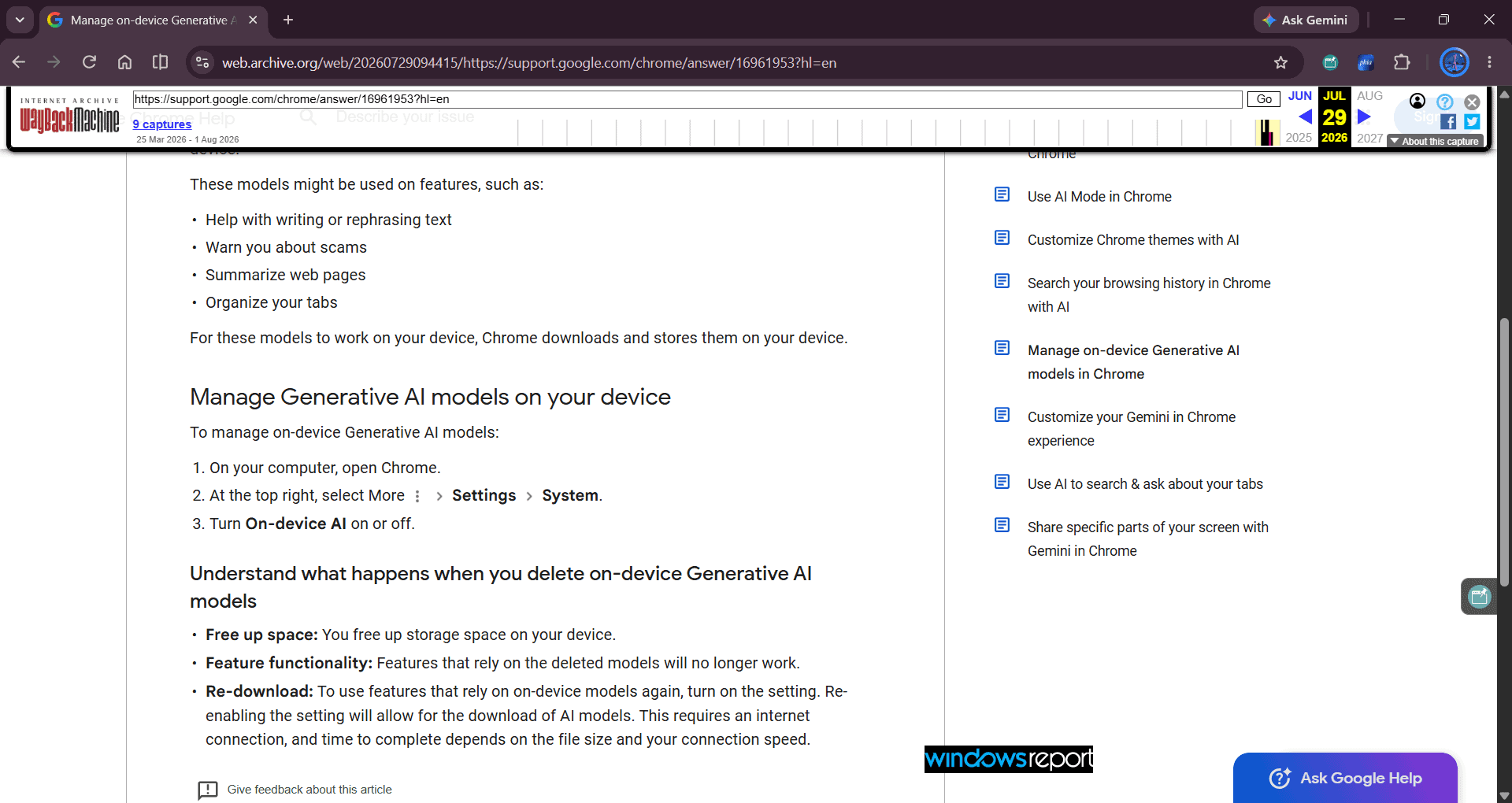Open the Use AI Mode in Chrome article
This screenshot has height=803, width=1512.
click(1099, 197)
